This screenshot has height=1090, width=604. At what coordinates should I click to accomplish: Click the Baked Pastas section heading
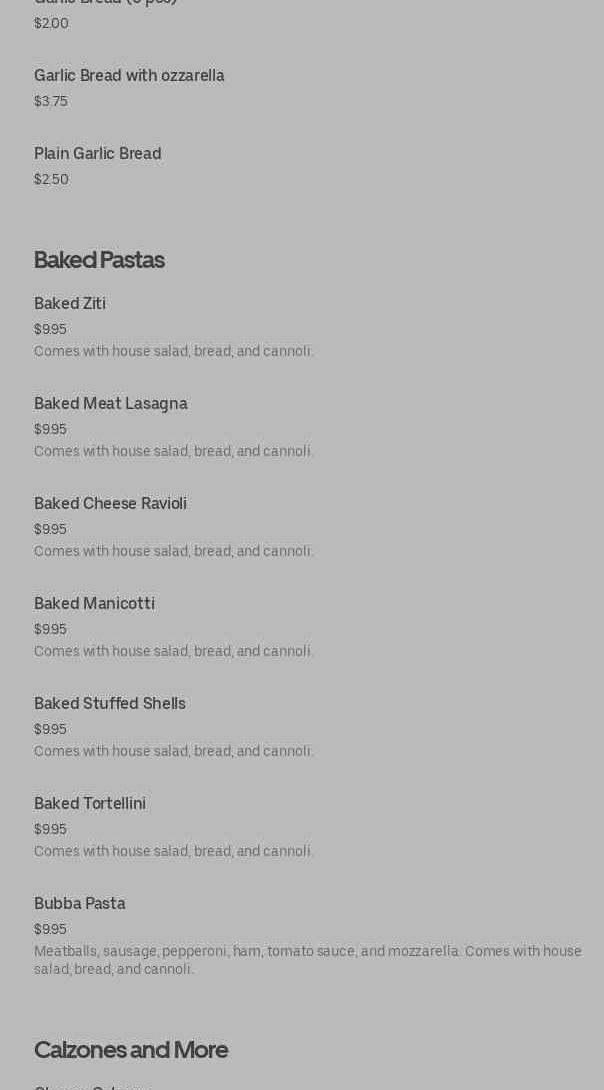(99, 260)
